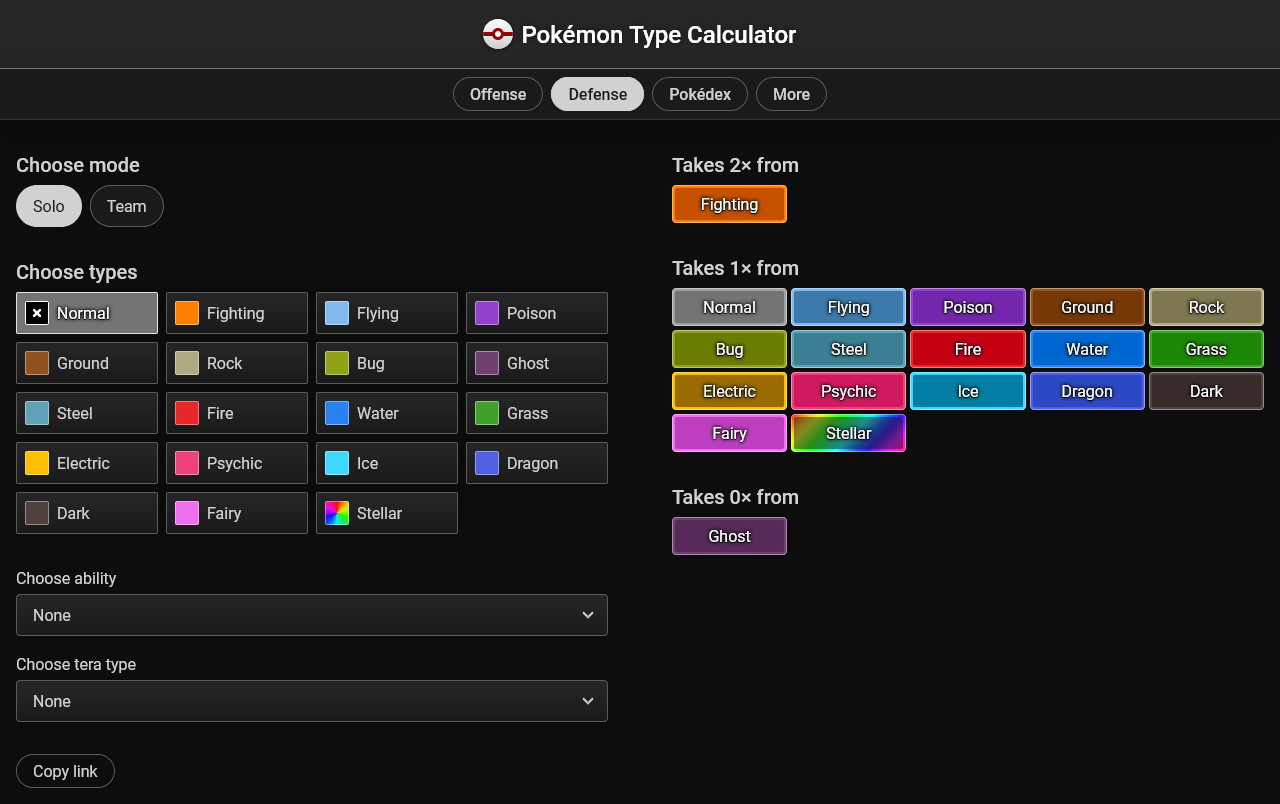Toggle the Fighting type in Choose types
This screenshot has height=804, width=1280.
pos(237,313)
